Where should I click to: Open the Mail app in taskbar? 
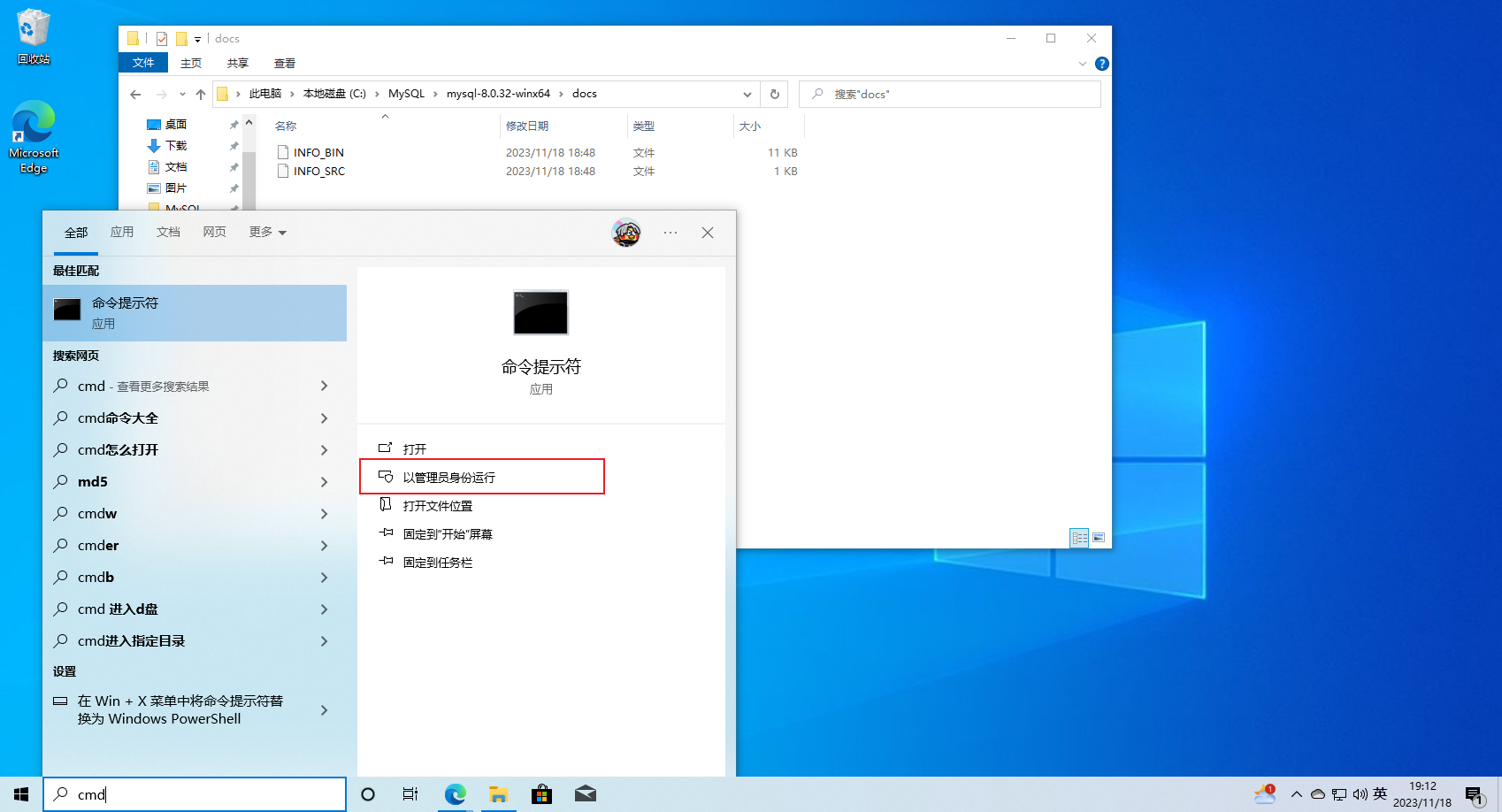click(585, 794)
